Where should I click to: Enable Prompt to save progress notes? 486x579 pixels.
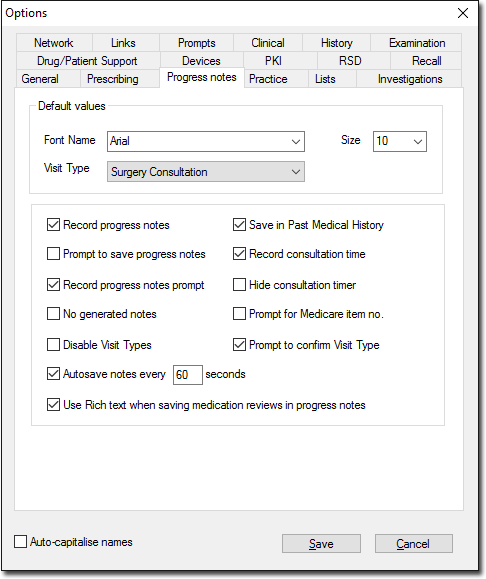point(54,254)
